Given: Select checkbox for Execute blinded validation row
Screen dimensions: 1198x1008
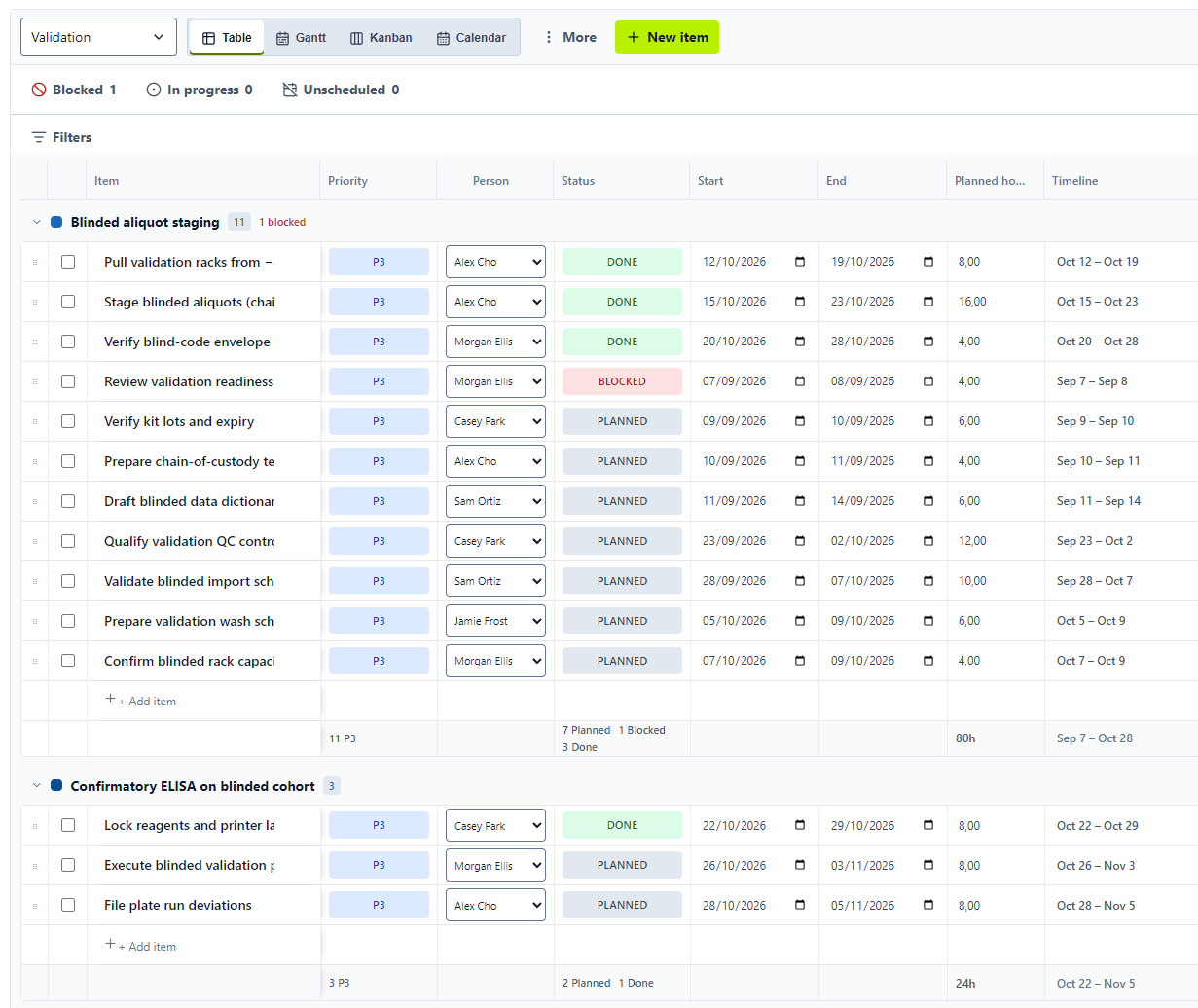Looking at the screenshot, I should 68,865.
